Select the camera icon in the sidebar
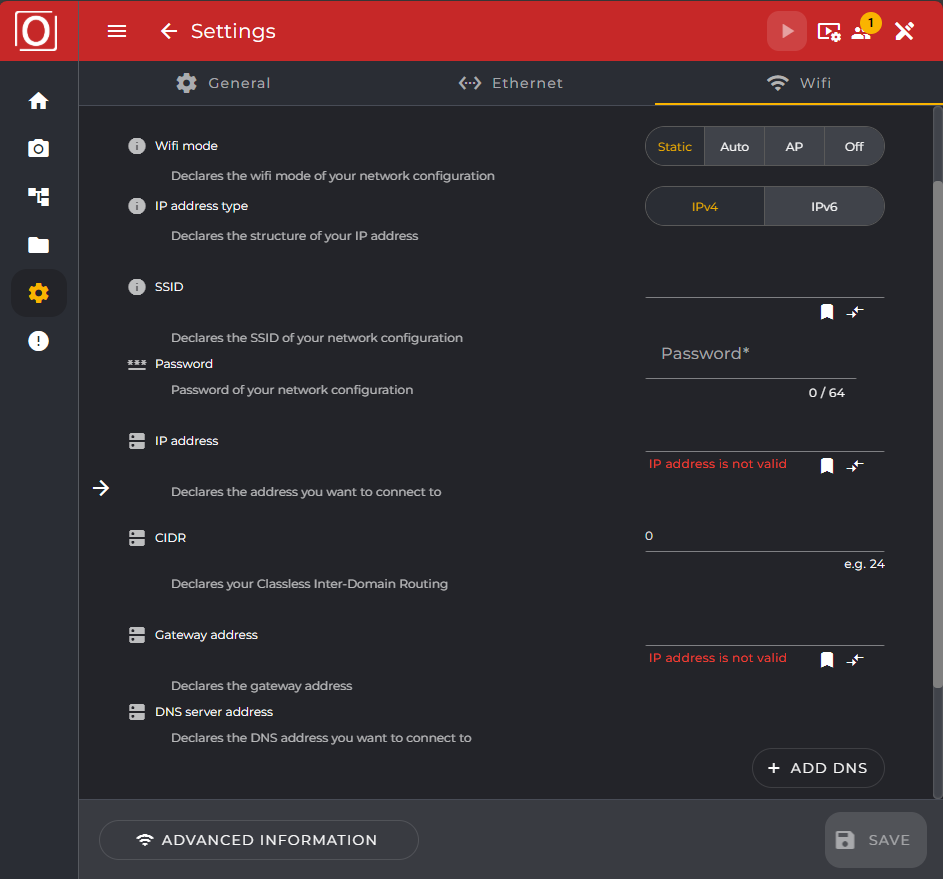 click(38, 148)
